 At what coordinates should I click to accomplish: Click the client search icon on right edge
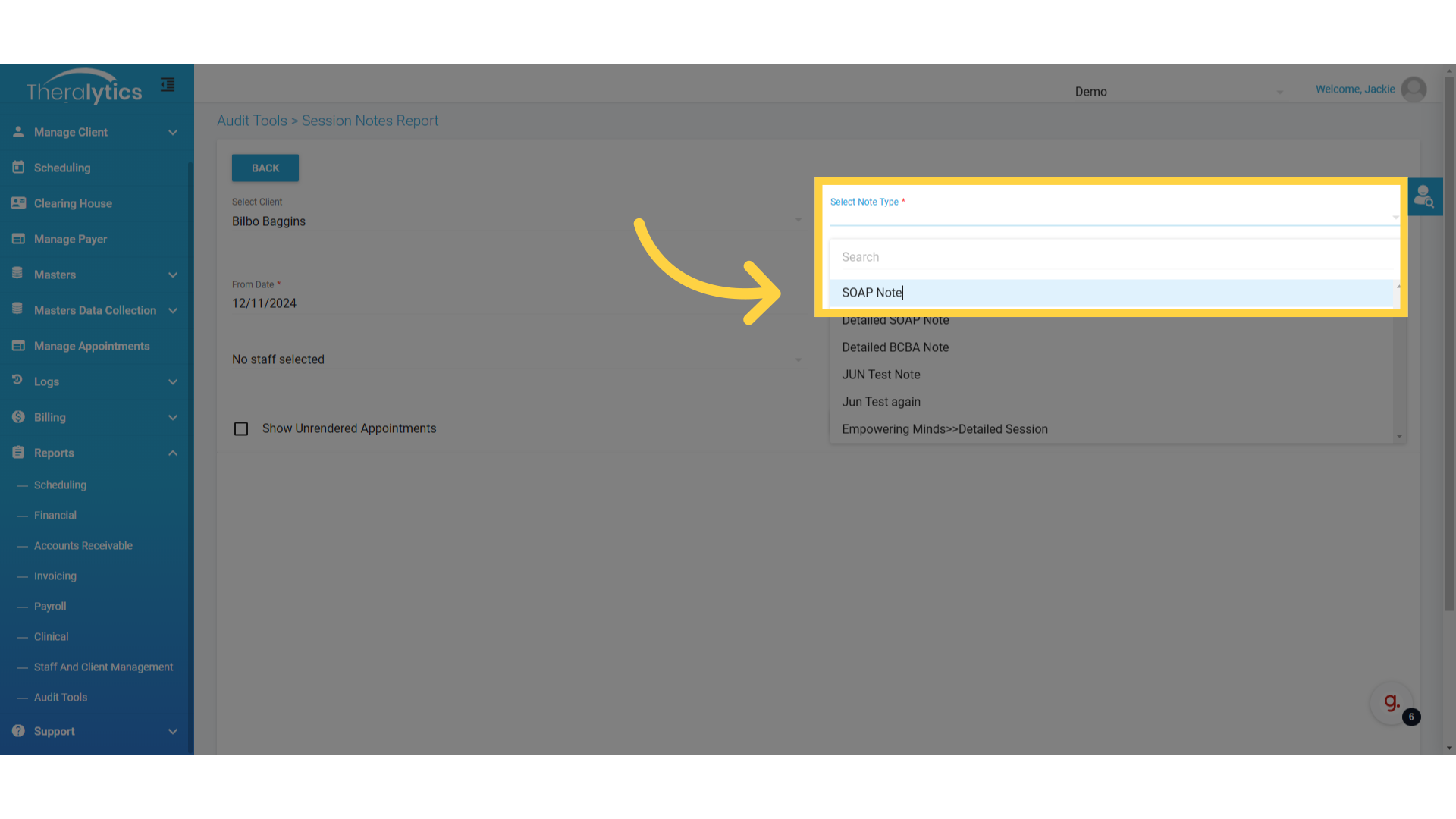1424,197
